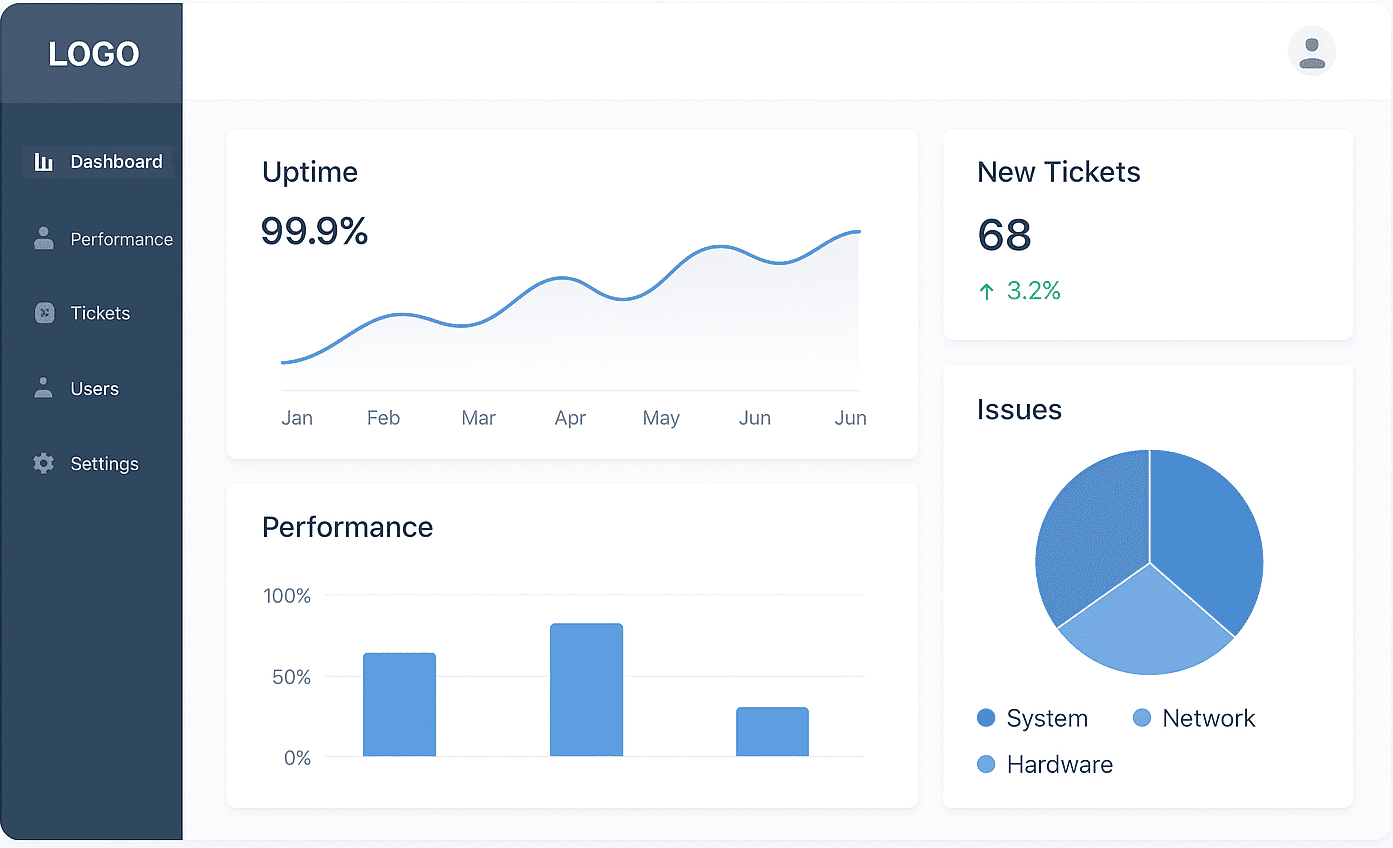1393x848 pixels.
Task: Click the Dashboard bar chart icon in sidebar
Action: point(43,162)
